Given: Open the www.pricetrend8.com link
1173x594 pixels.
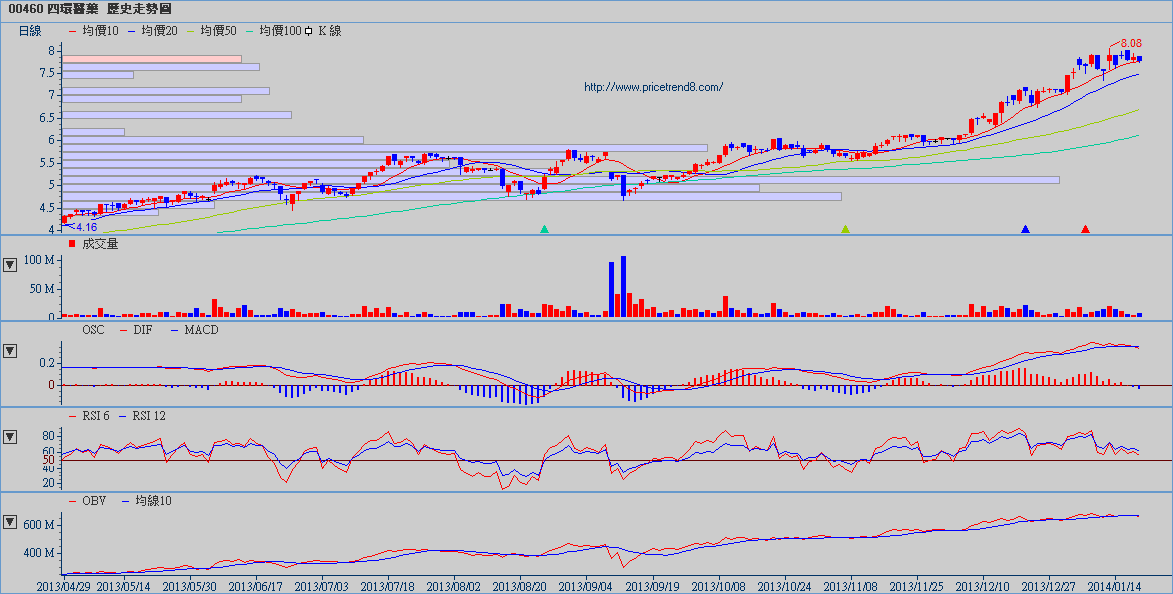Looking at the screenshot, I should click(x=653, y=87).
